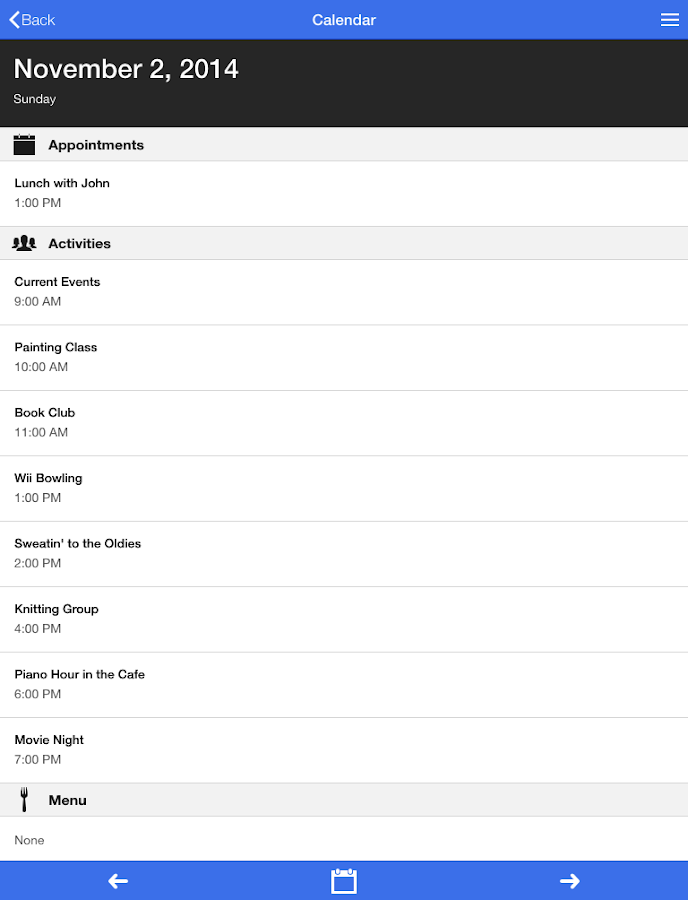The height and width of the screenshot is (900, 688).
Task: Tap the Appointments section header
Action: [96, 145]
